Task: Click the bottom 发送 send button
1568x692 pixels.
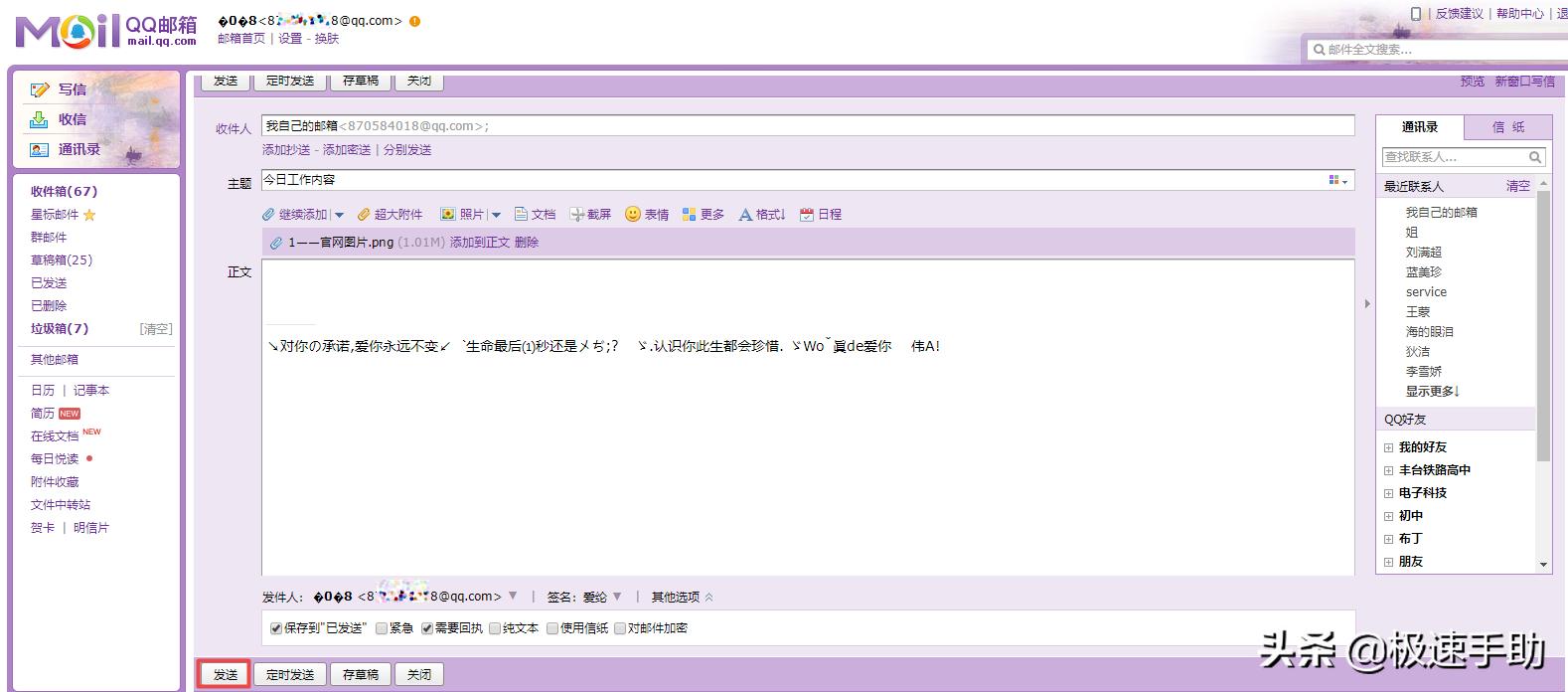Action: 226,674
